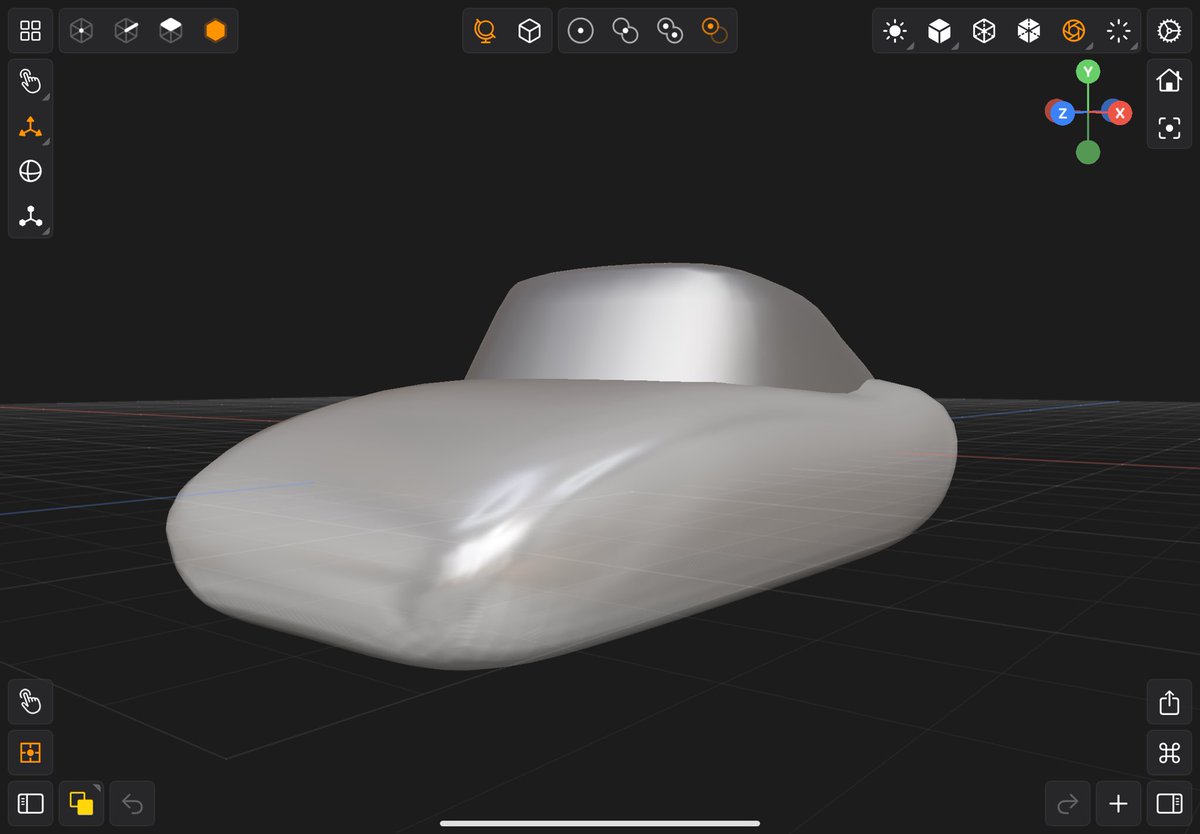The image size is (1200, 834).
Task: Snap view to the red X axis
Action: (x=1119, y=113)
